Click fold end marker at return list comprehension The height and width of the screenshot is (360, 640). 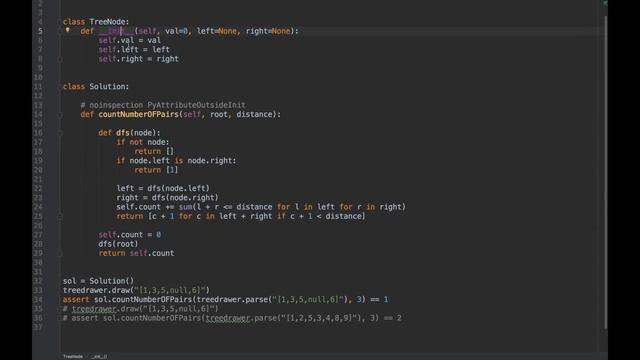pyautogui.click(x=60, y=216)
